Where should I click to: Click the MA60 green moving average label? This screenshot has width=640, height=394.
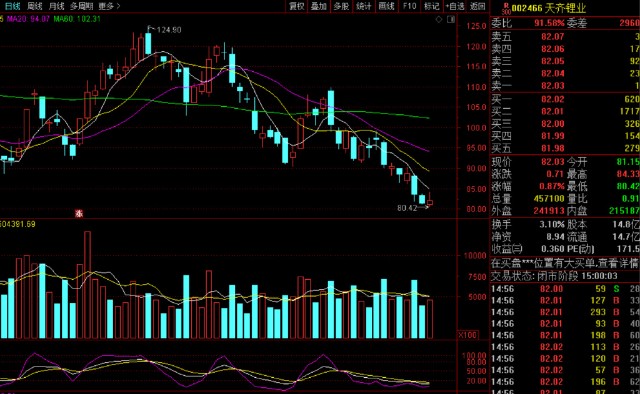tap(77, 19)
